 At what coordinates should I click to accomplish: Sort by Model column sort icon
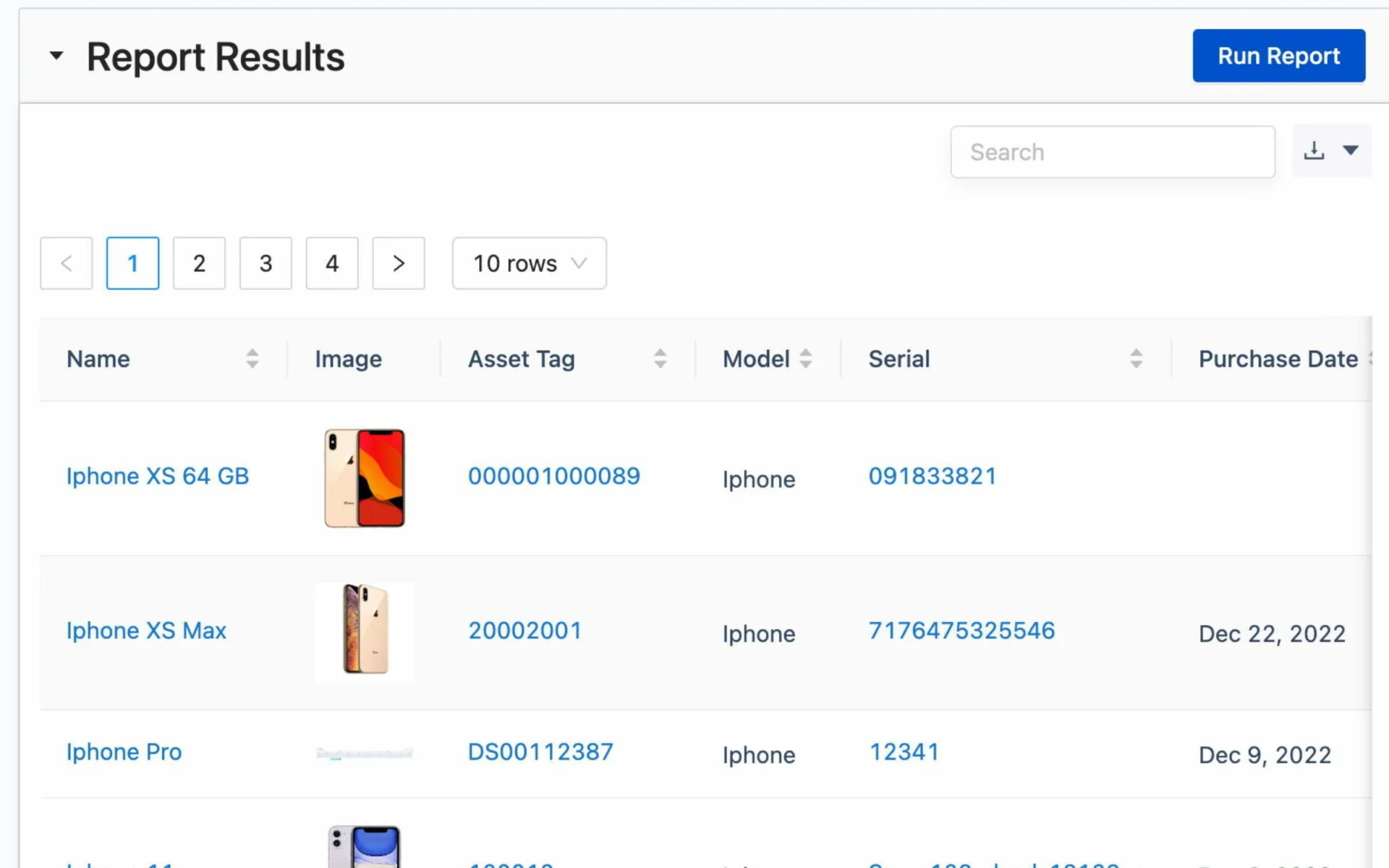pos(805,359)
